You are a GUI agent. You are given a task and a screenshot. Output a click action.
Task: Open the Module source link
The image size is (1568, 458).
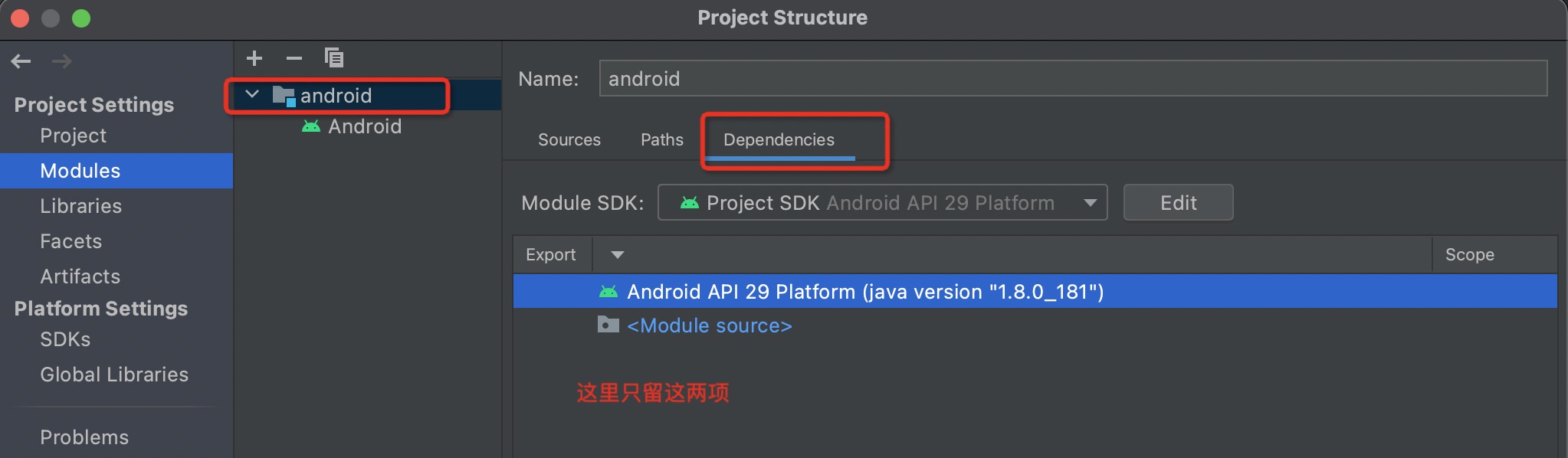tap(710, 326)
